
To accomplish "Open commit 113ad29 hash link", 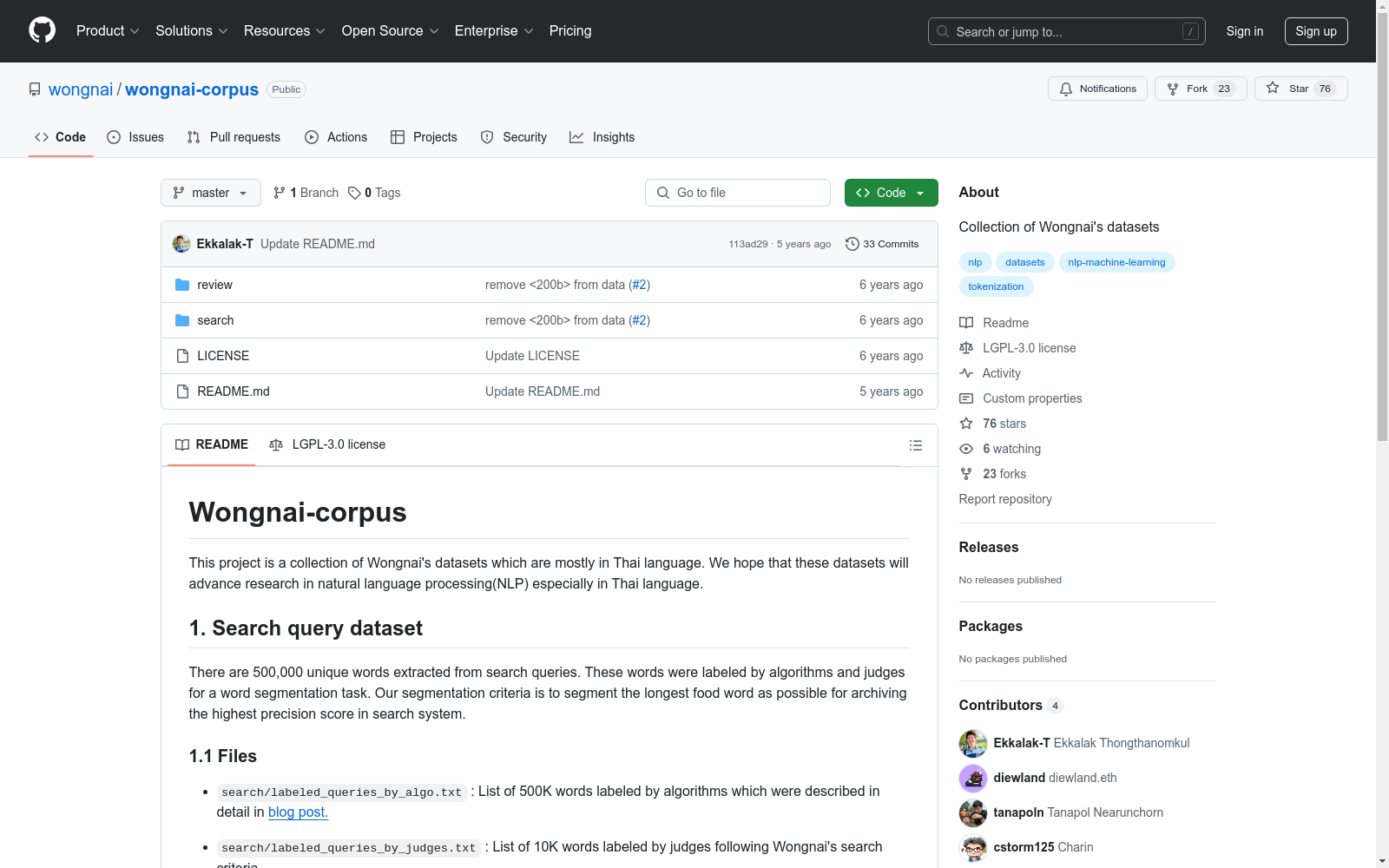I will point(748,244).
